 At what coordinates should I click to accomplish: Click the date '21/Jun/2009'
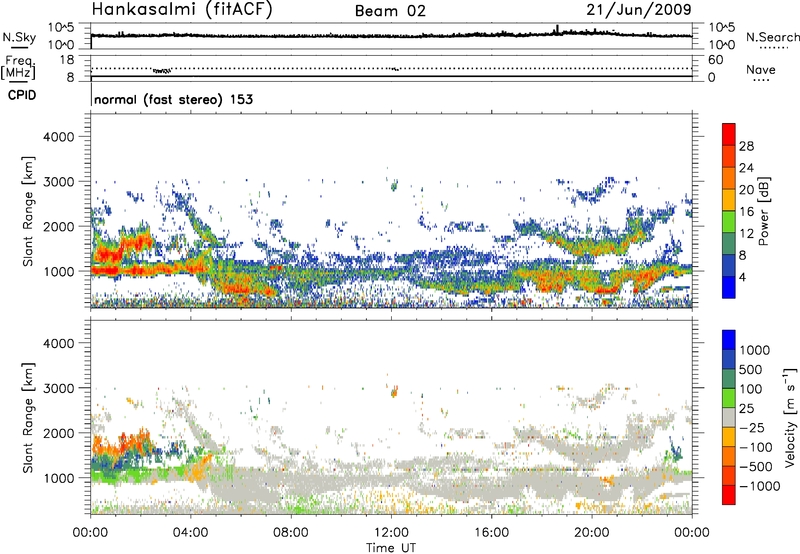point(639,9)
